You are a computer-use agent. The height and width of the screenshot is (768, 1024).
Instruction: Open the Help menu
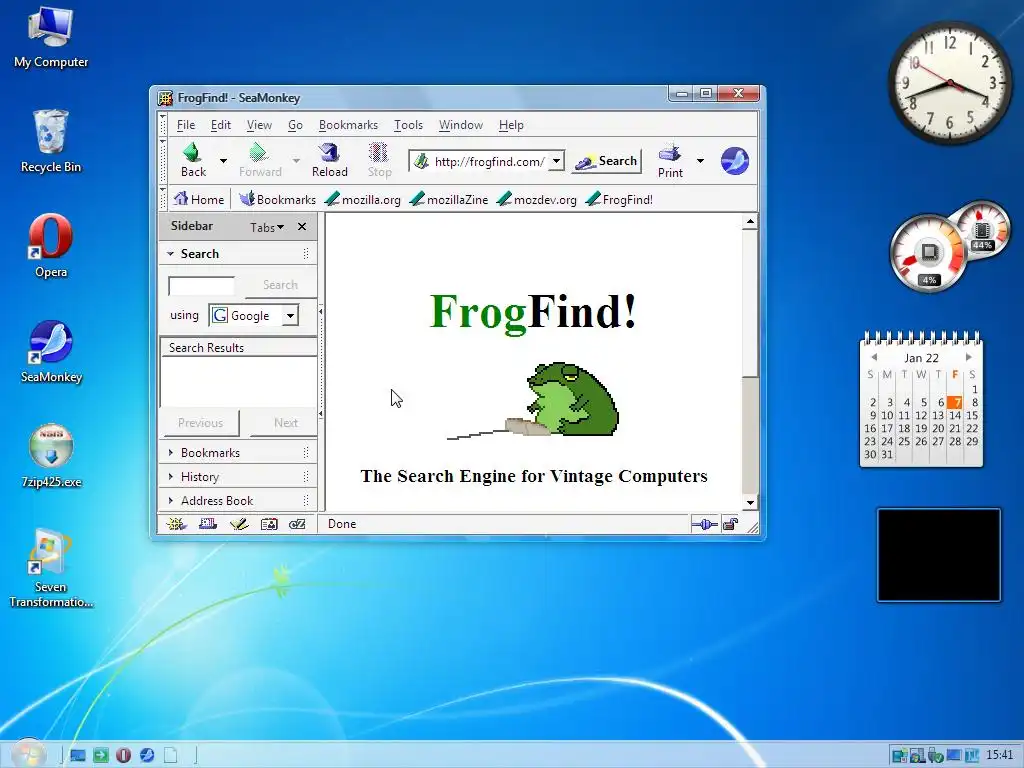click(511, 125)
